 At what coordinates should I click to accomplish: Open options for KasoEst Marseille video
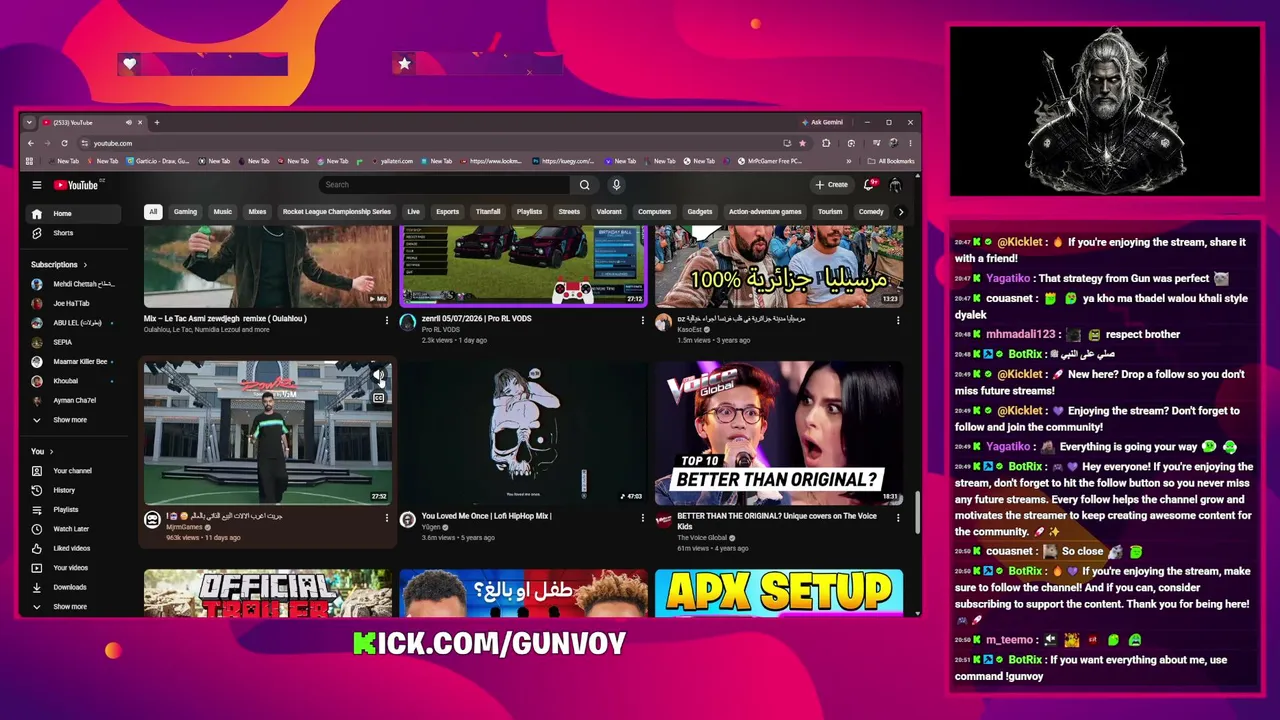tap(898, 320)
